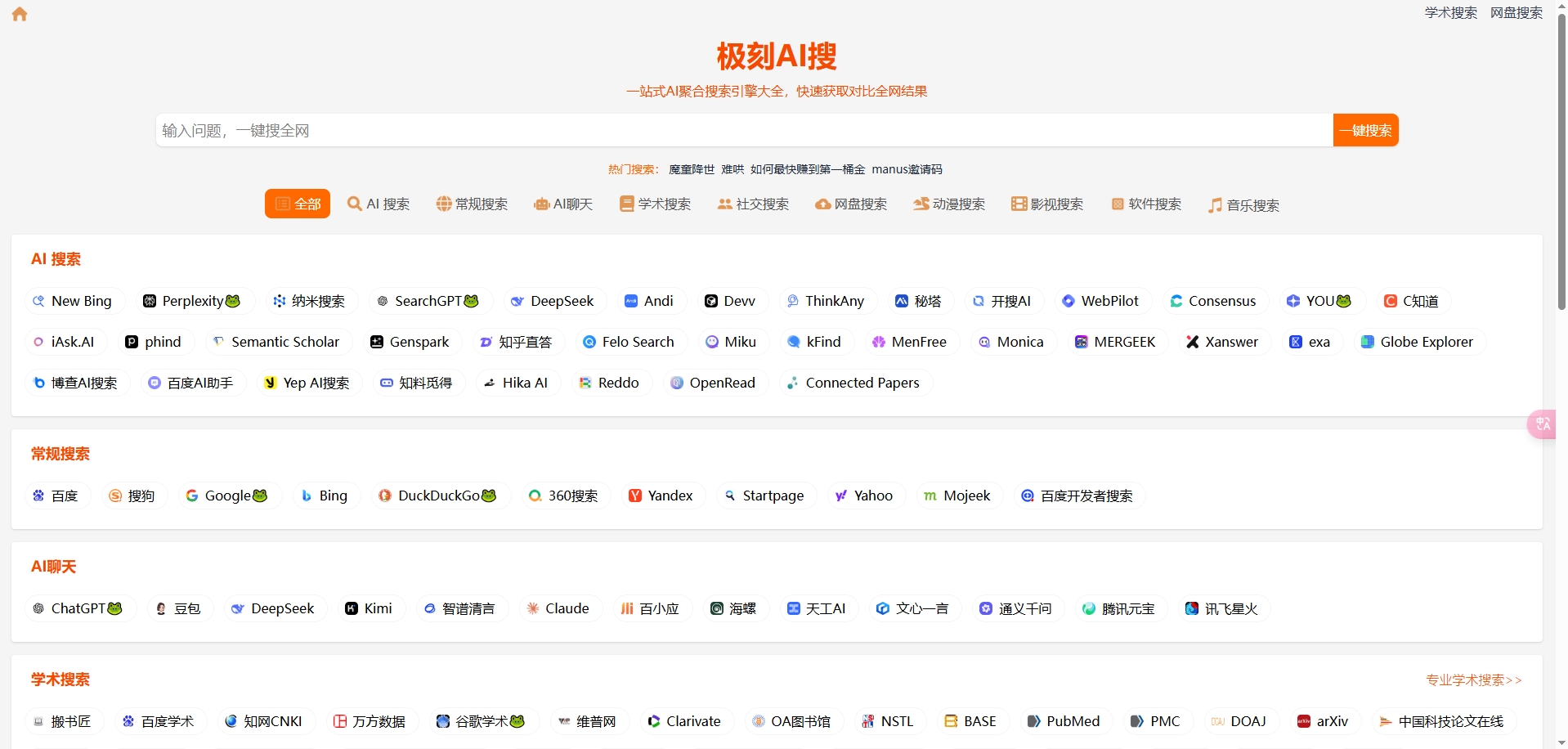Open Felo Search
Viewport: 1568px width, 749px height.
point(629,342)
